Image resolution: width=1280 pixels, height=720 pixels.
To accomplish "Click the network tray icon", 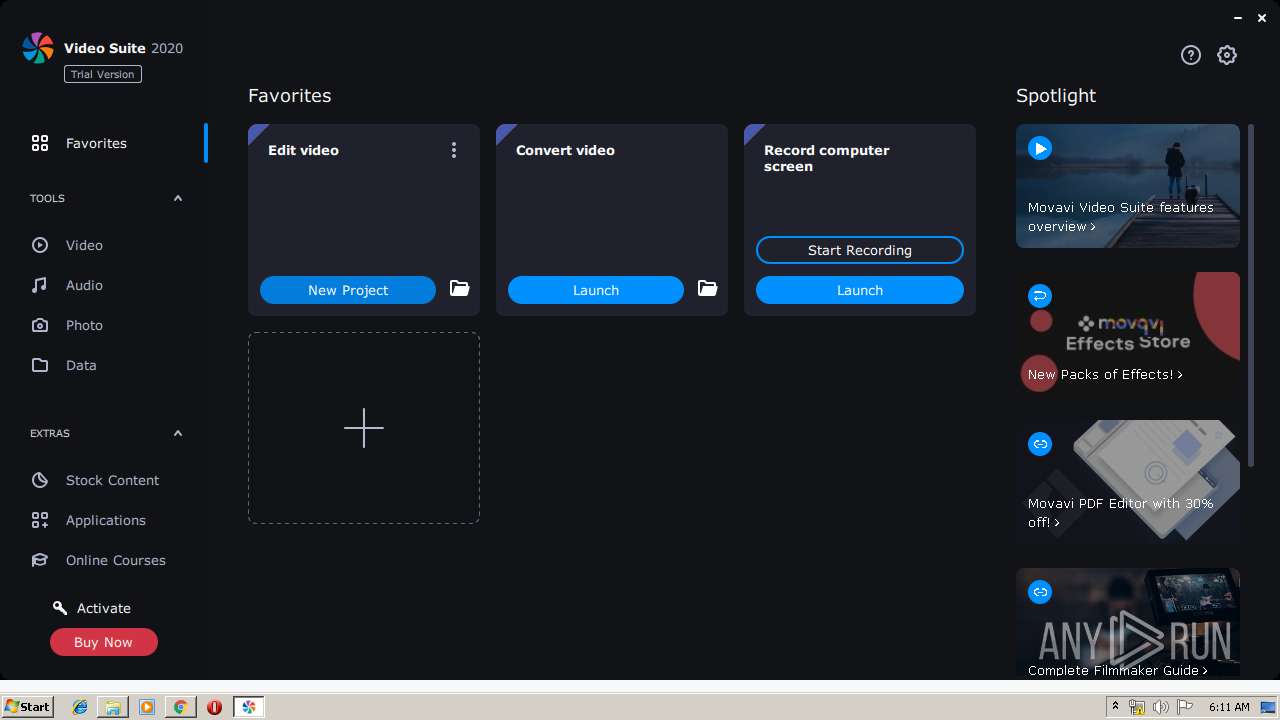I will pyautogui.click(x=1137, y=707).
